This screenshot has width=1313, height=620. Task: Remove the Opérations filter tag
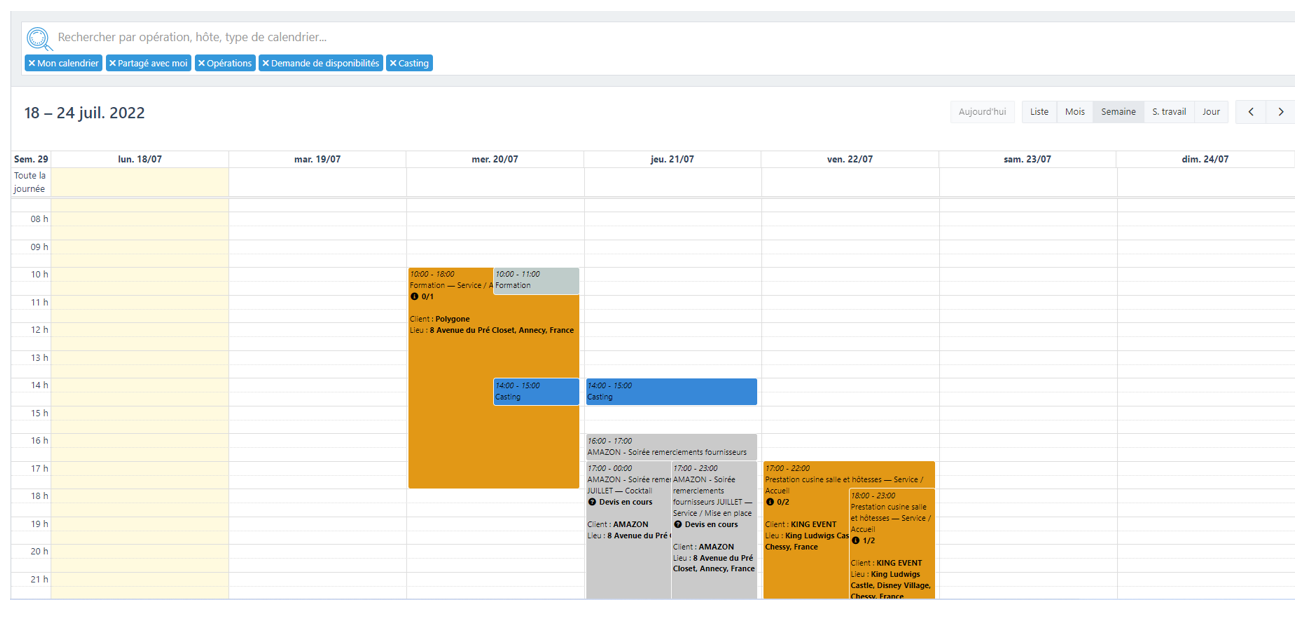[202, 63]
